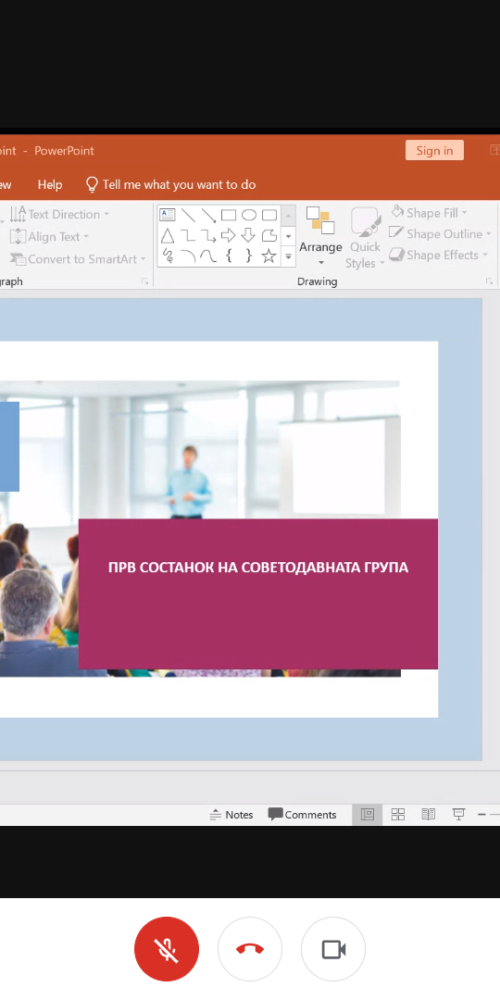
Task: Click the Sign in button
Action: 434,151
